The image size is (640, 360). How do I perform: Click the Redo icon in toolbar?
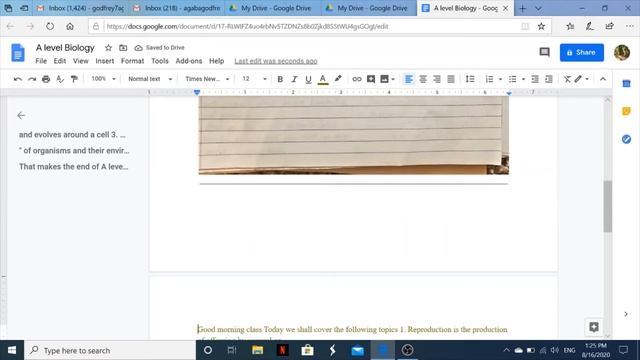pyautogui.click(x=32, y=79)
